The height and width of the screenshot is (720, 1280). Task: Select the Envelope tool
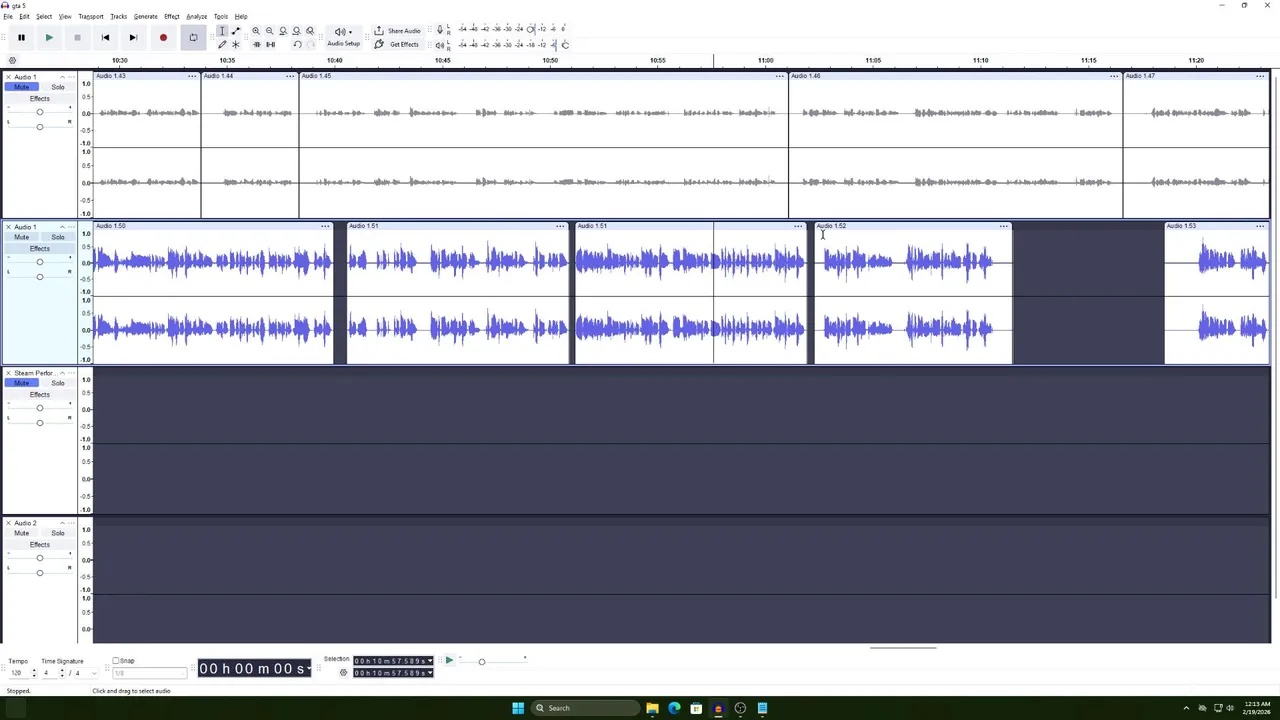(x=236, y=31)
